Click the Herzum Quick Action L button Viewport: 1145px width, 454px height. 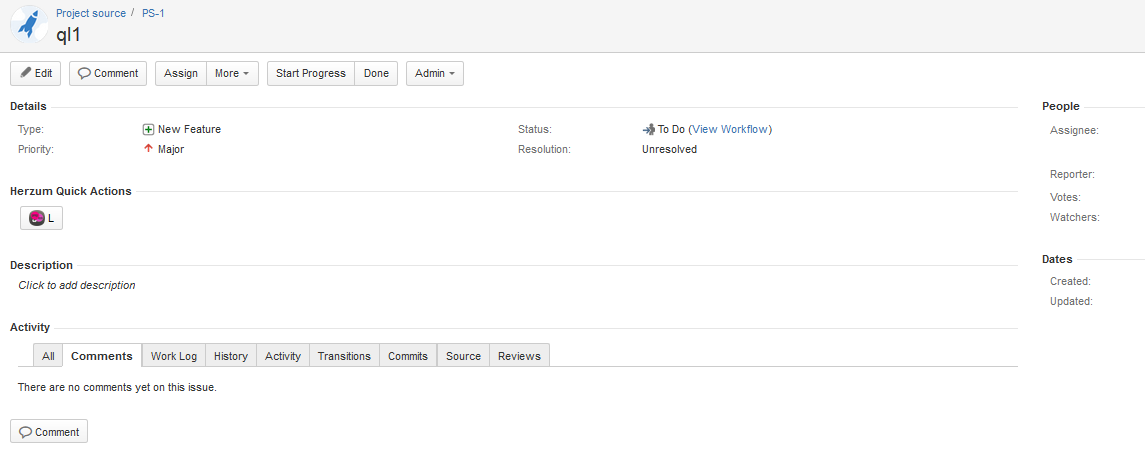[x=41, y=218]
